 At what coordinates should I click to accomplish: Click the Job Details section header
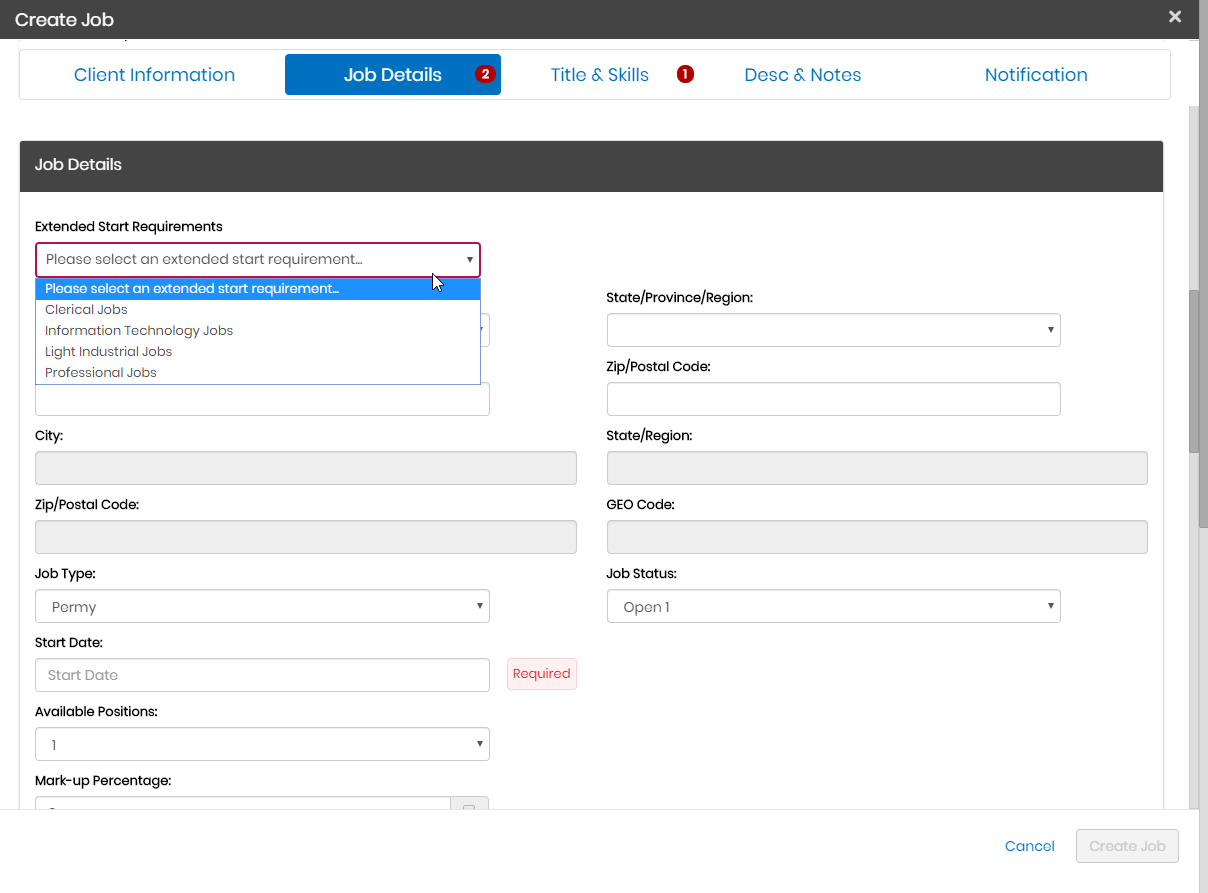click(591, 166)
